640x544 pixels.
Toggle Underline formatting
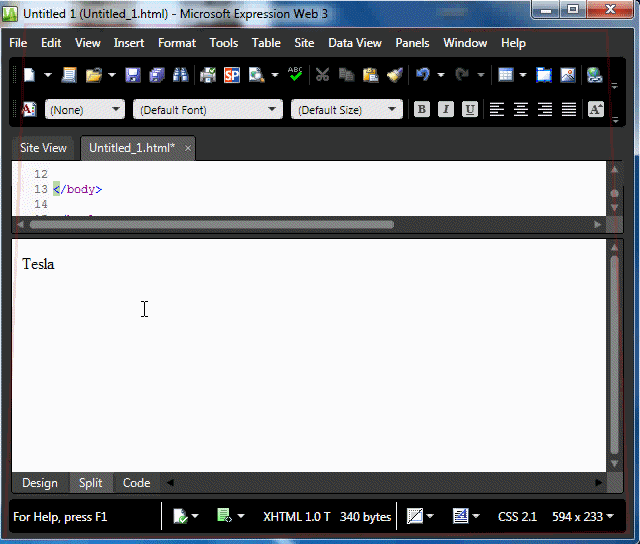[x=470, y=110]
